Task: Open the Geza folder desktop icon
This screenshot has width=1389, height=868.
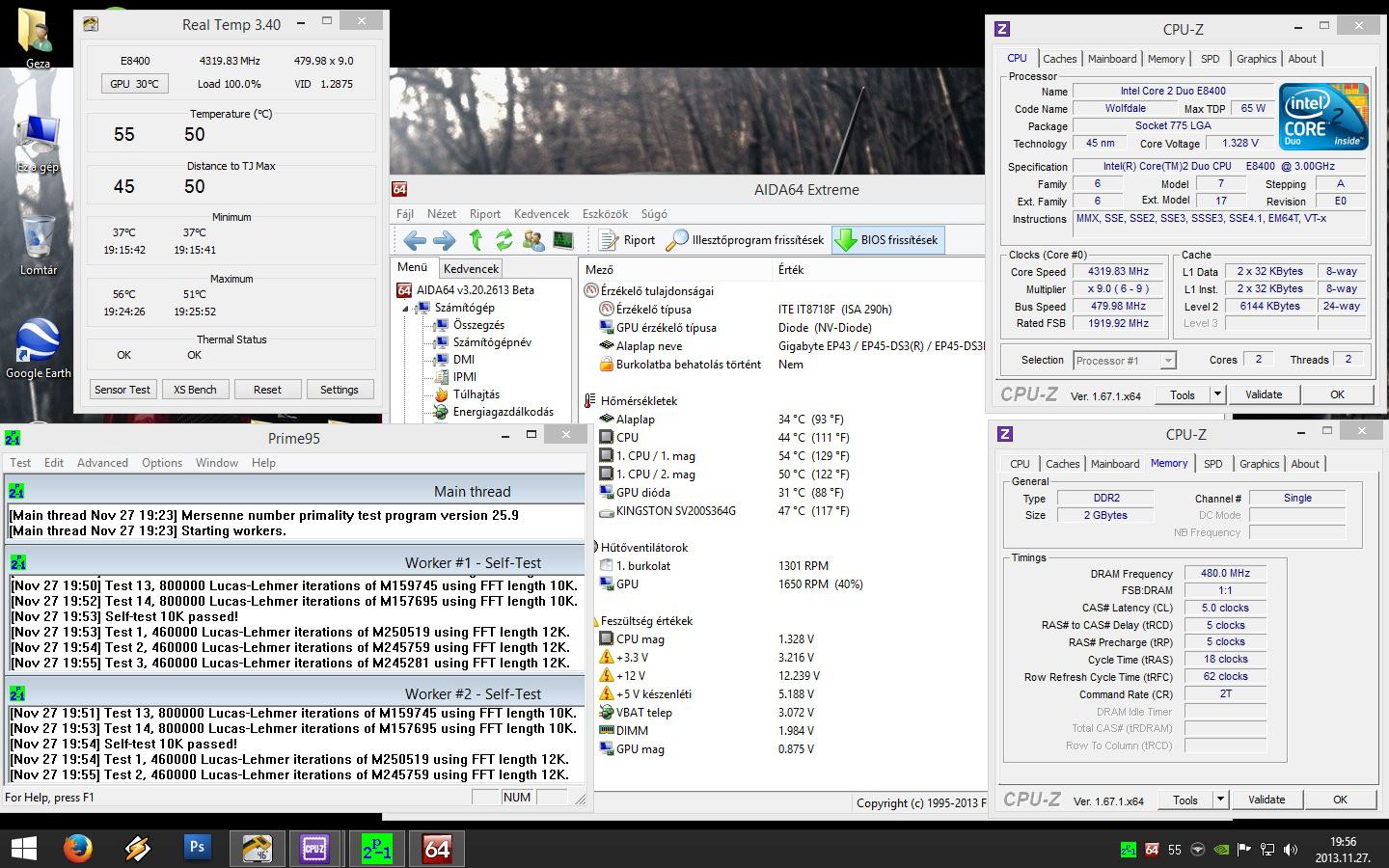Action: [x=38, y=39]
